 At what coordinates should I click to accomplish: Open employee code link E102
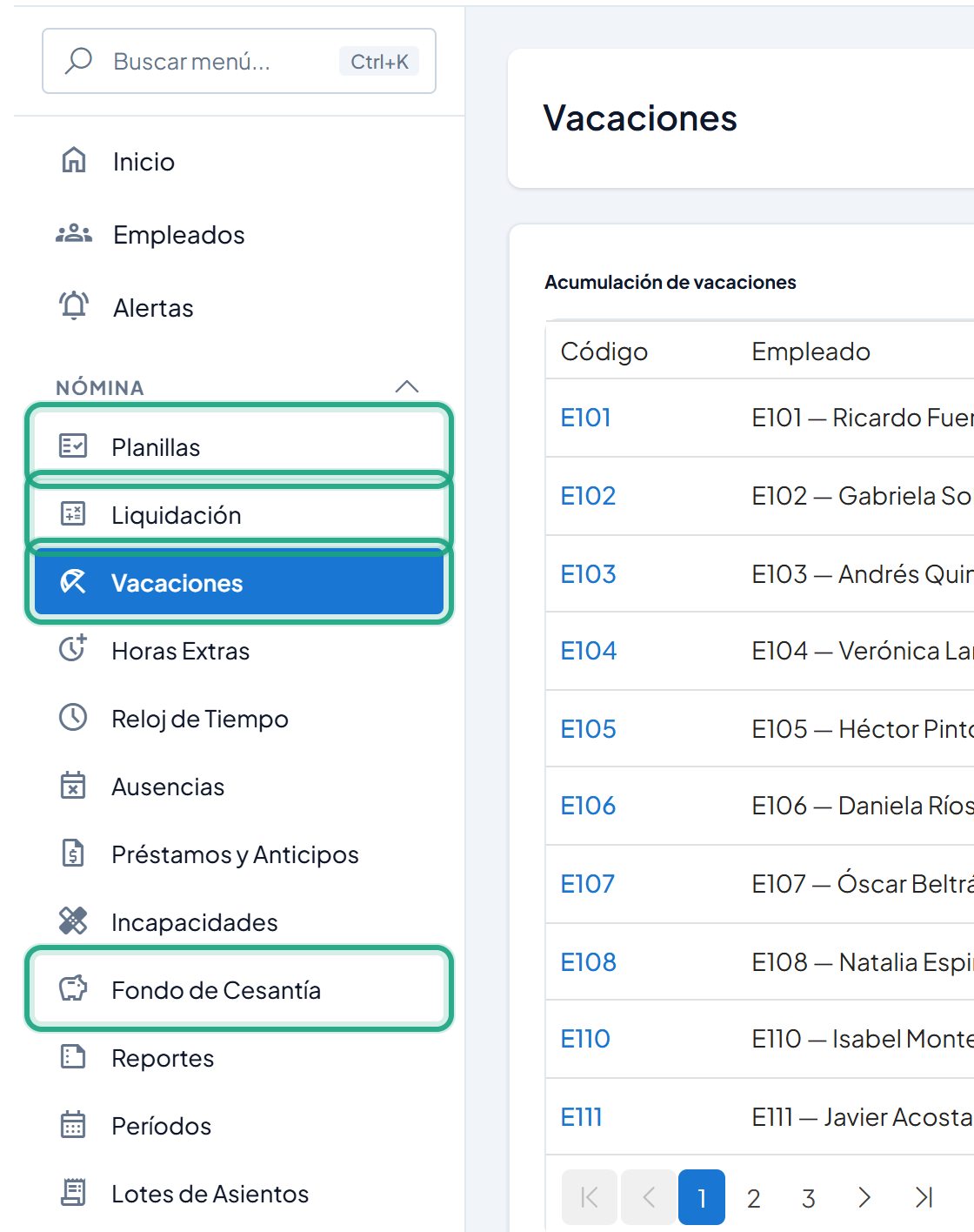[588, 496]
